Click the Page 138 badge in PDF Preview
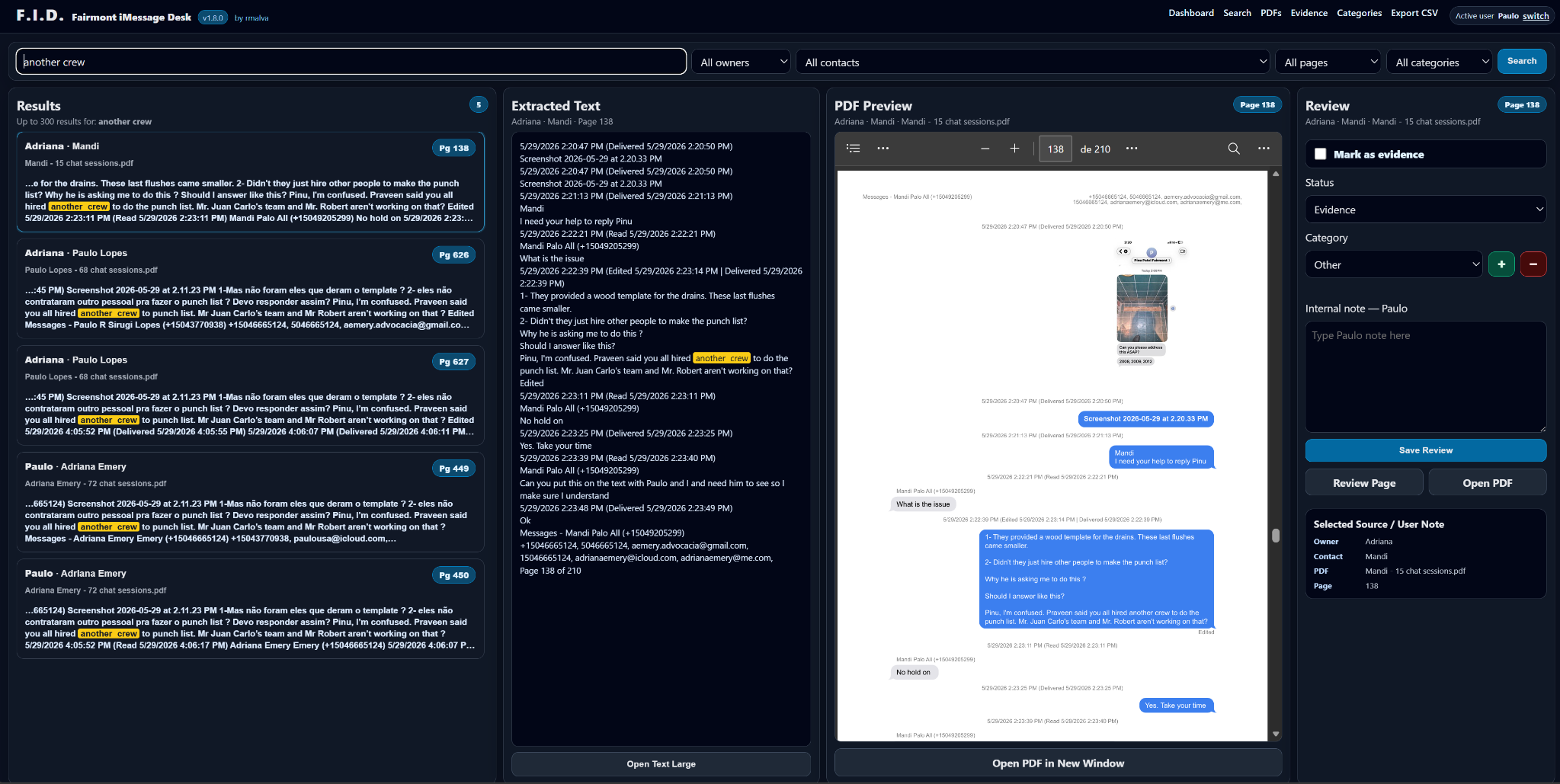This screenshot has height=784, width=1560. click(1257, 105)
